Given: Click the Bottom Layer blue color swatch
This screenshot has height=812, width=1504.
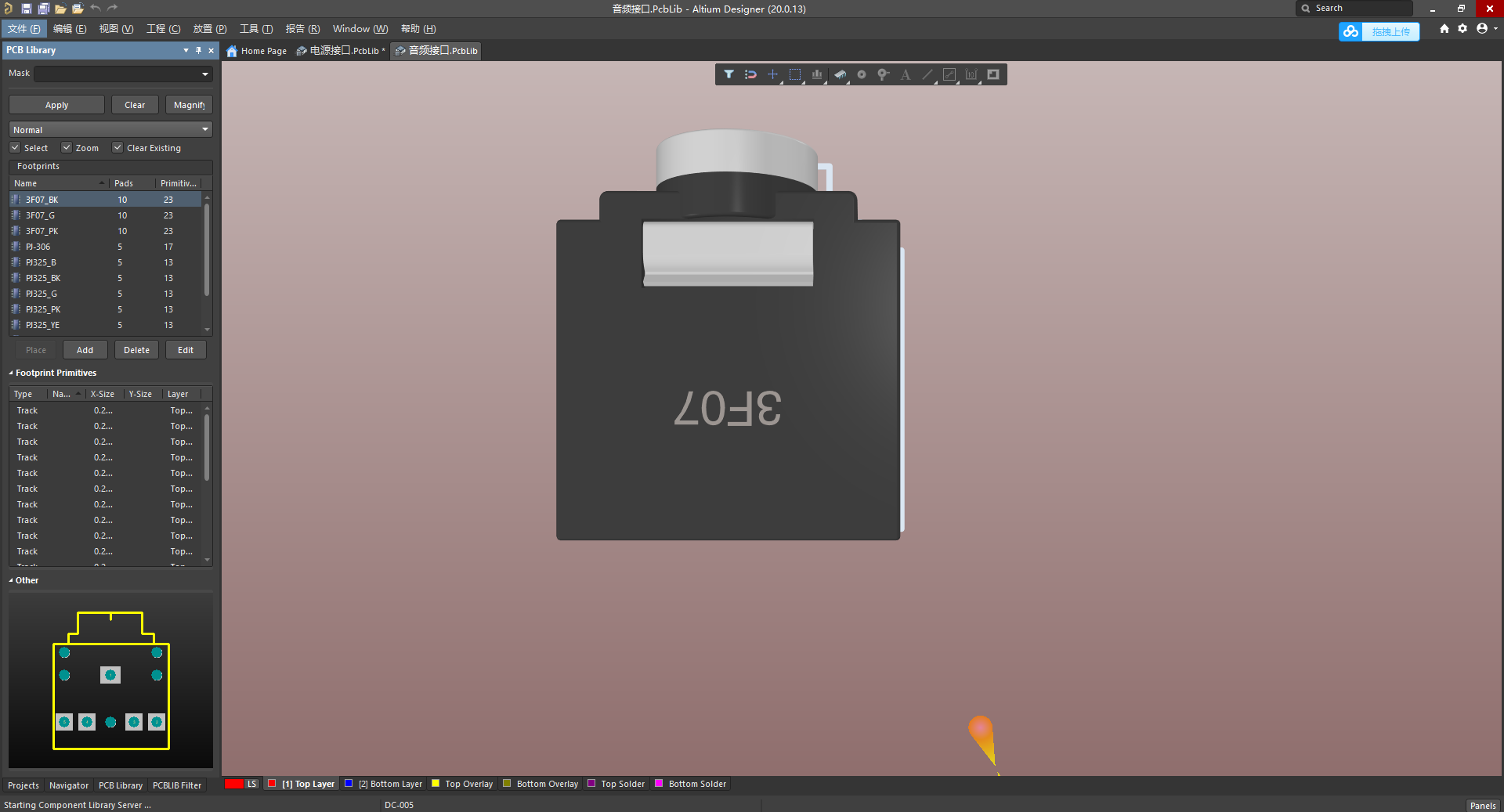Looking at the screenshot, I should [x=349, y=784].
